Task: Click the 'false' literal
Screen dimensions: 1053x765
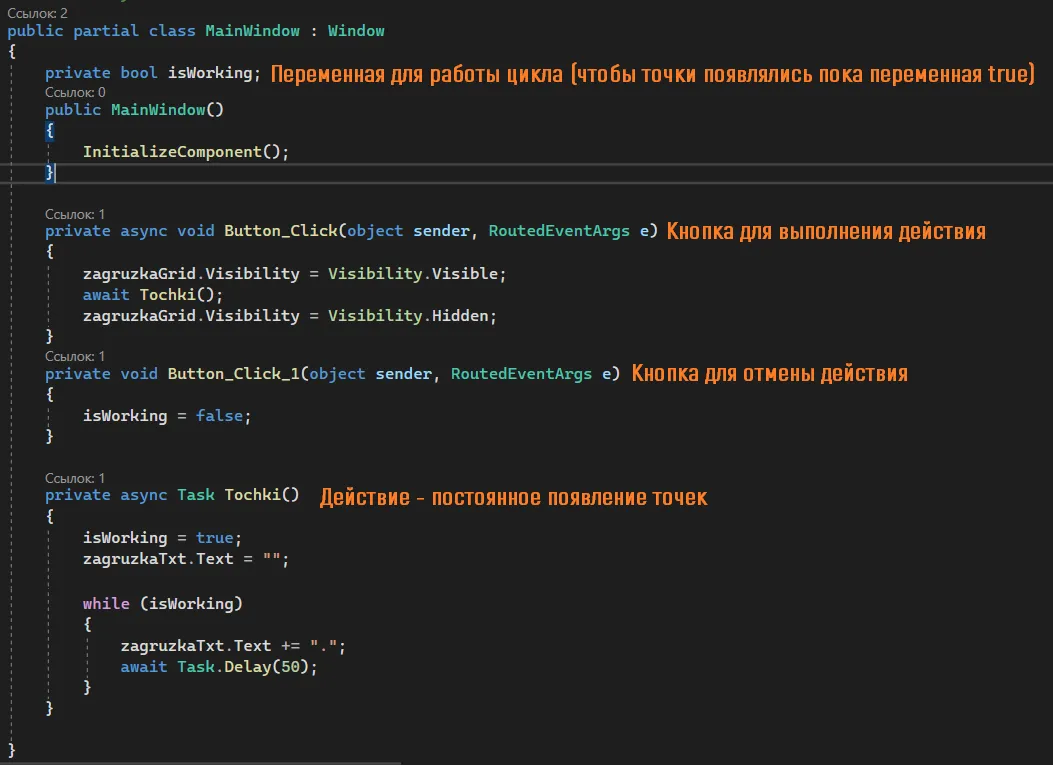Action: point(219,416)
